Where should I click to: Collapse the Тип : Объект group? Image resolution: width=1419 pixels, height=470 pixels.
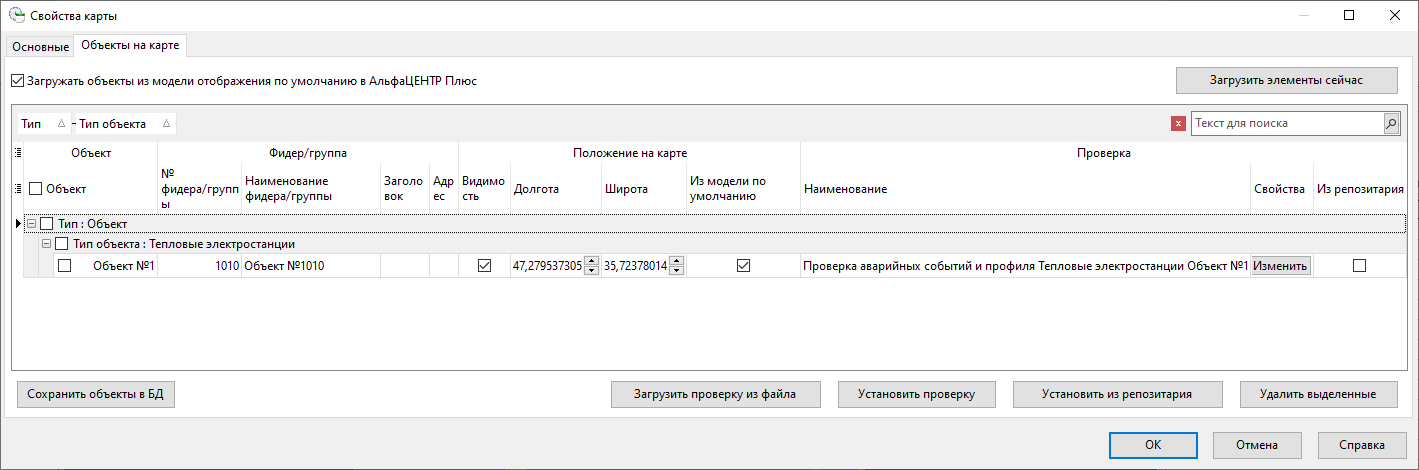pyautogui.click(x=31, y=223)
